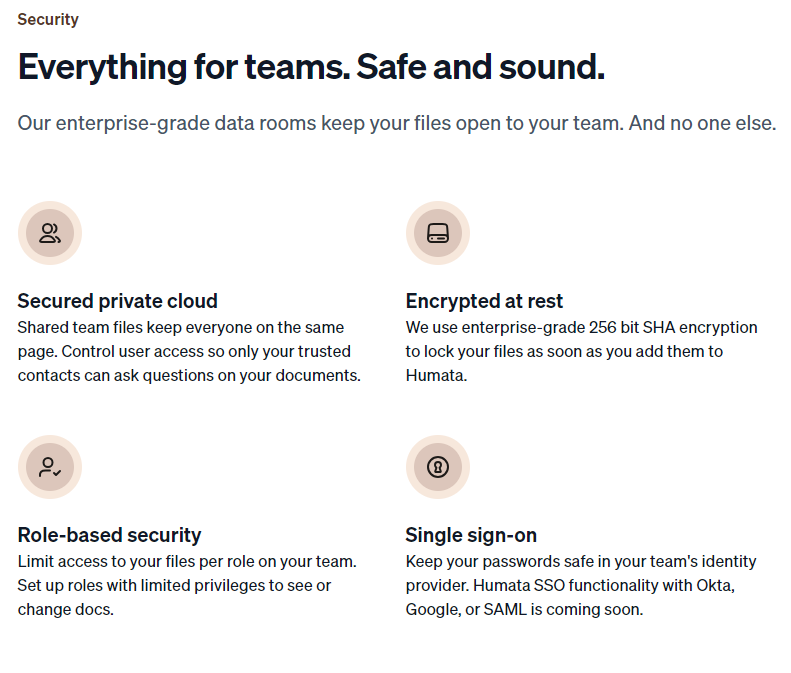Screen dimensions: 791x673
Task: Select the Role-based security heading
Action: 109,535
